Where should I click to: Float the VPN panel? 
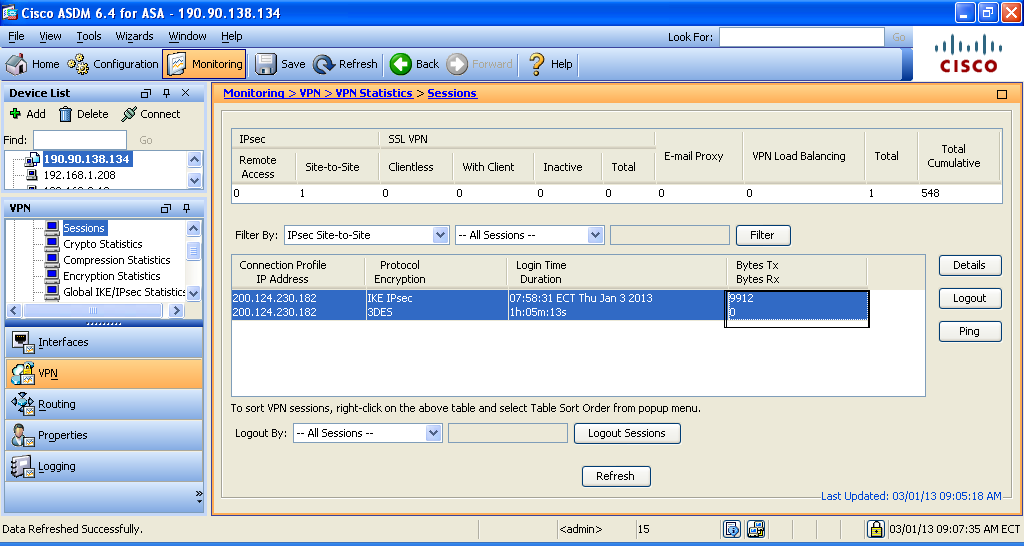point(166,208)
